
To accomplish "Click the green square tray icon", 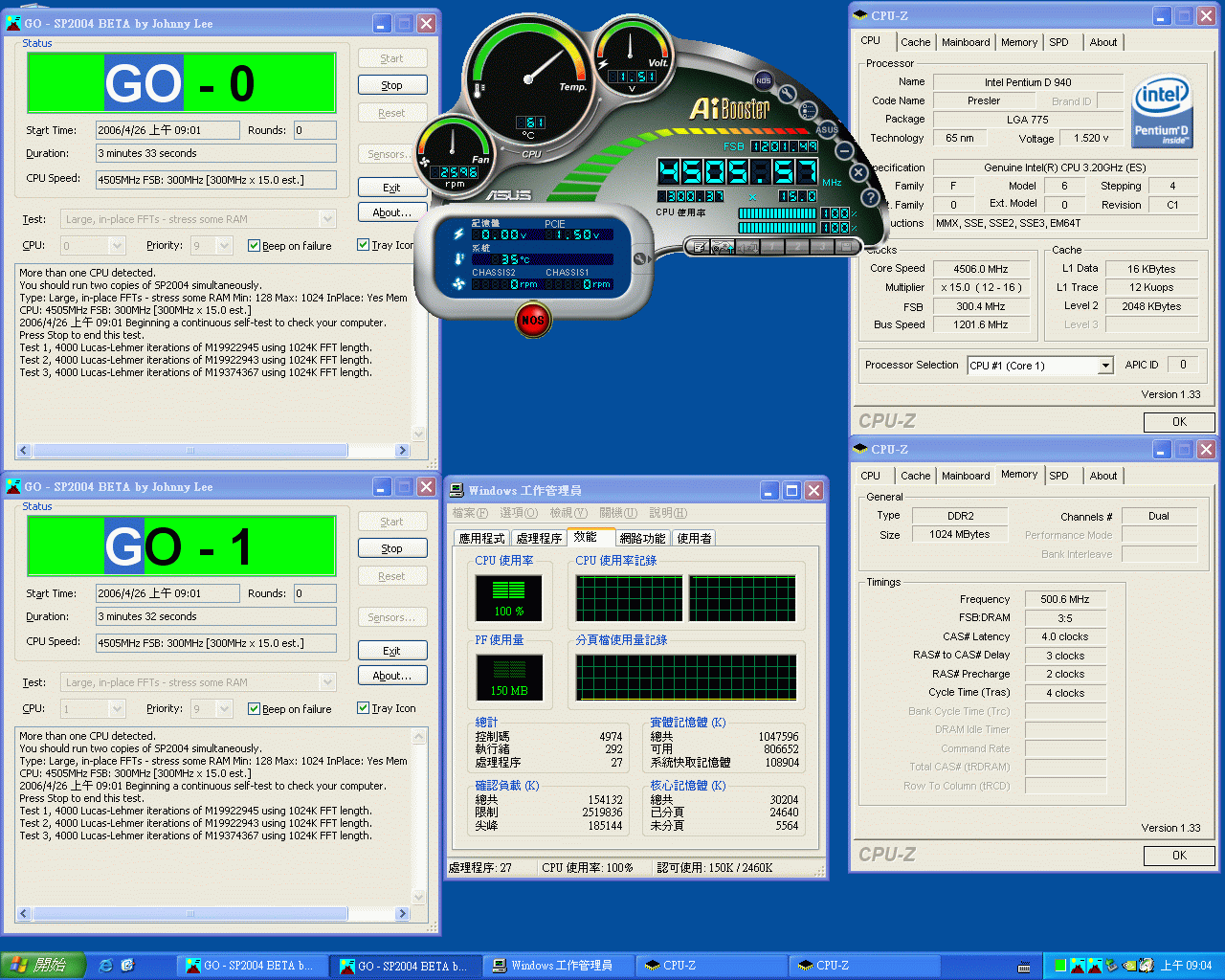I will click(1060, 966).
